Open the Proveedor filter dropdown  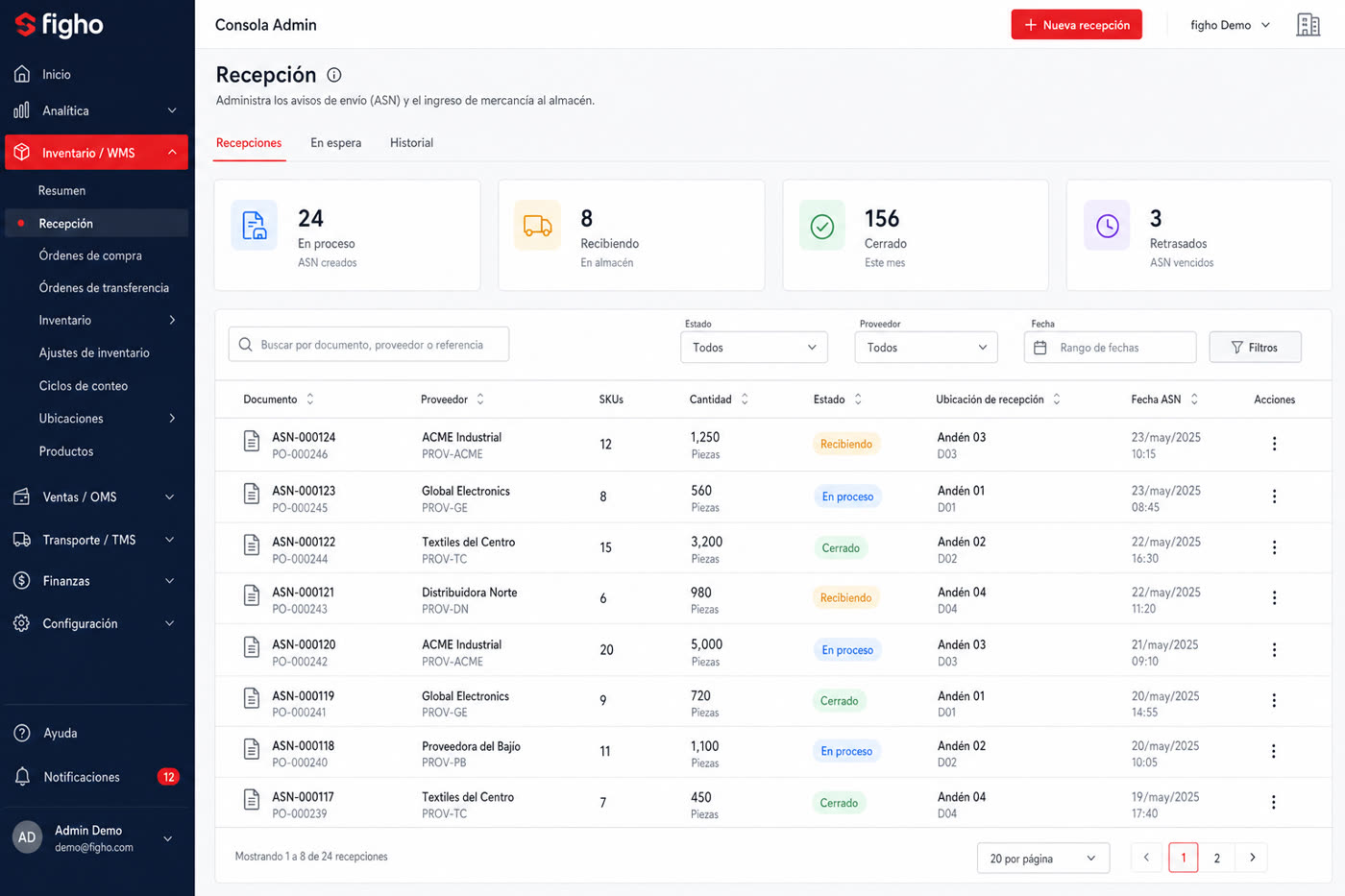tap(926, 348)
